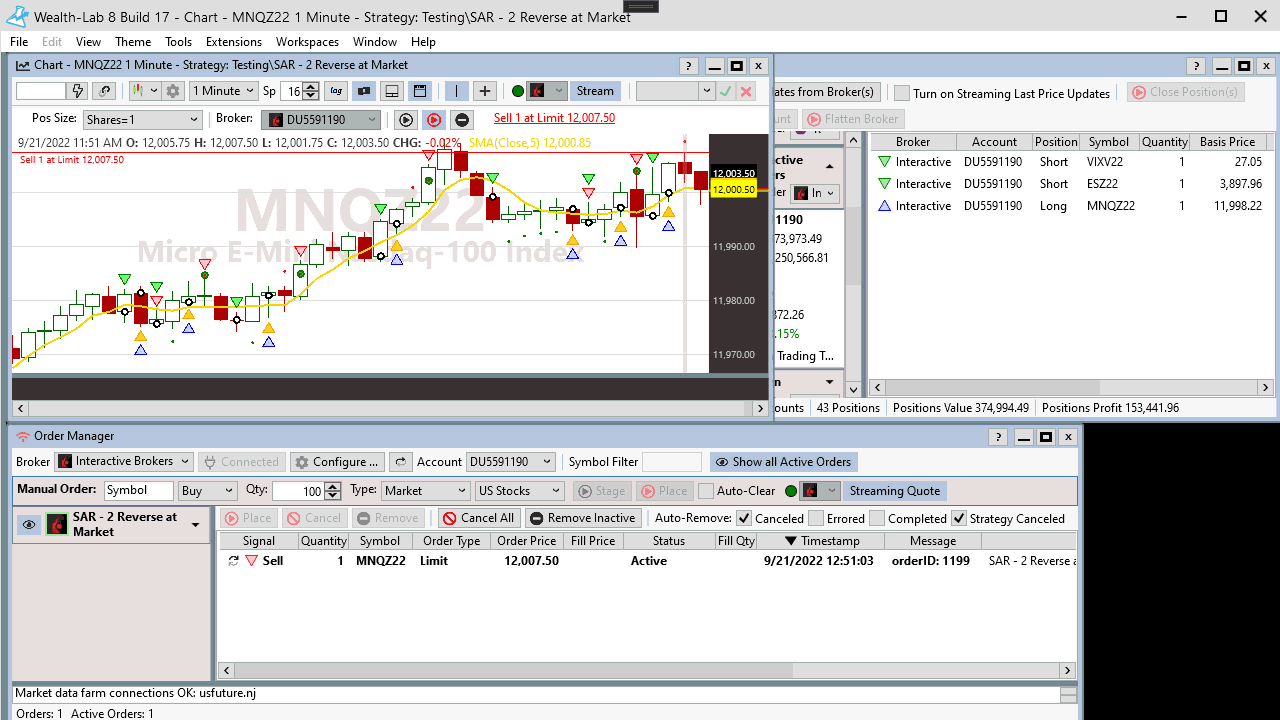Click the play icon beside broker dropdown in chart
This screenshot has width=1280, height=720.
click(406, 119)
